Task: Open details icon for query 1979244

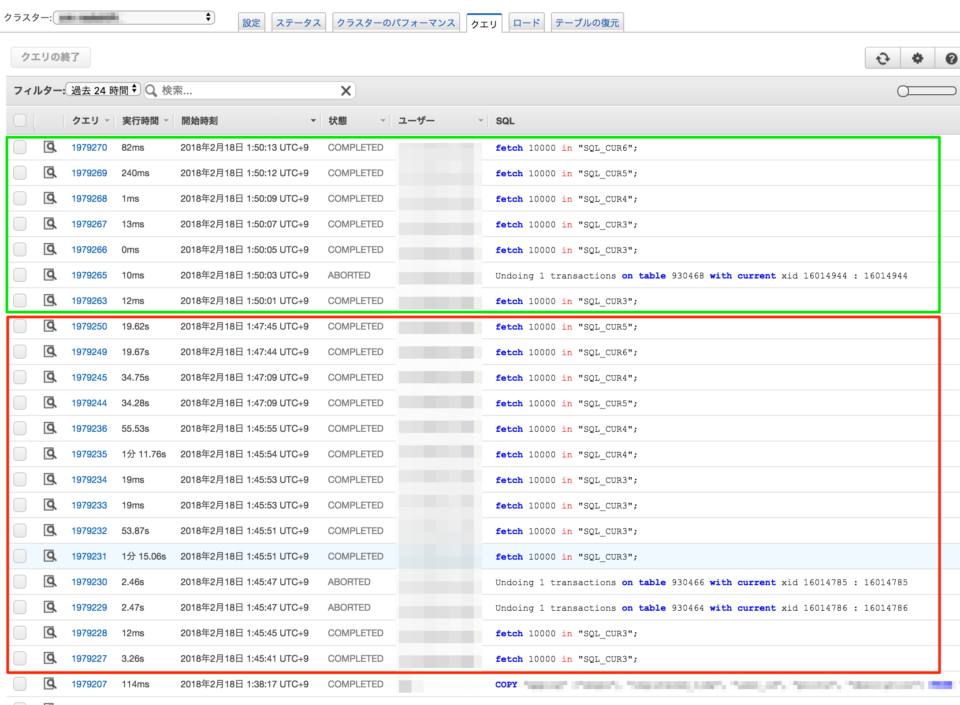Action: pyautogui.click(x=50, y=403)
